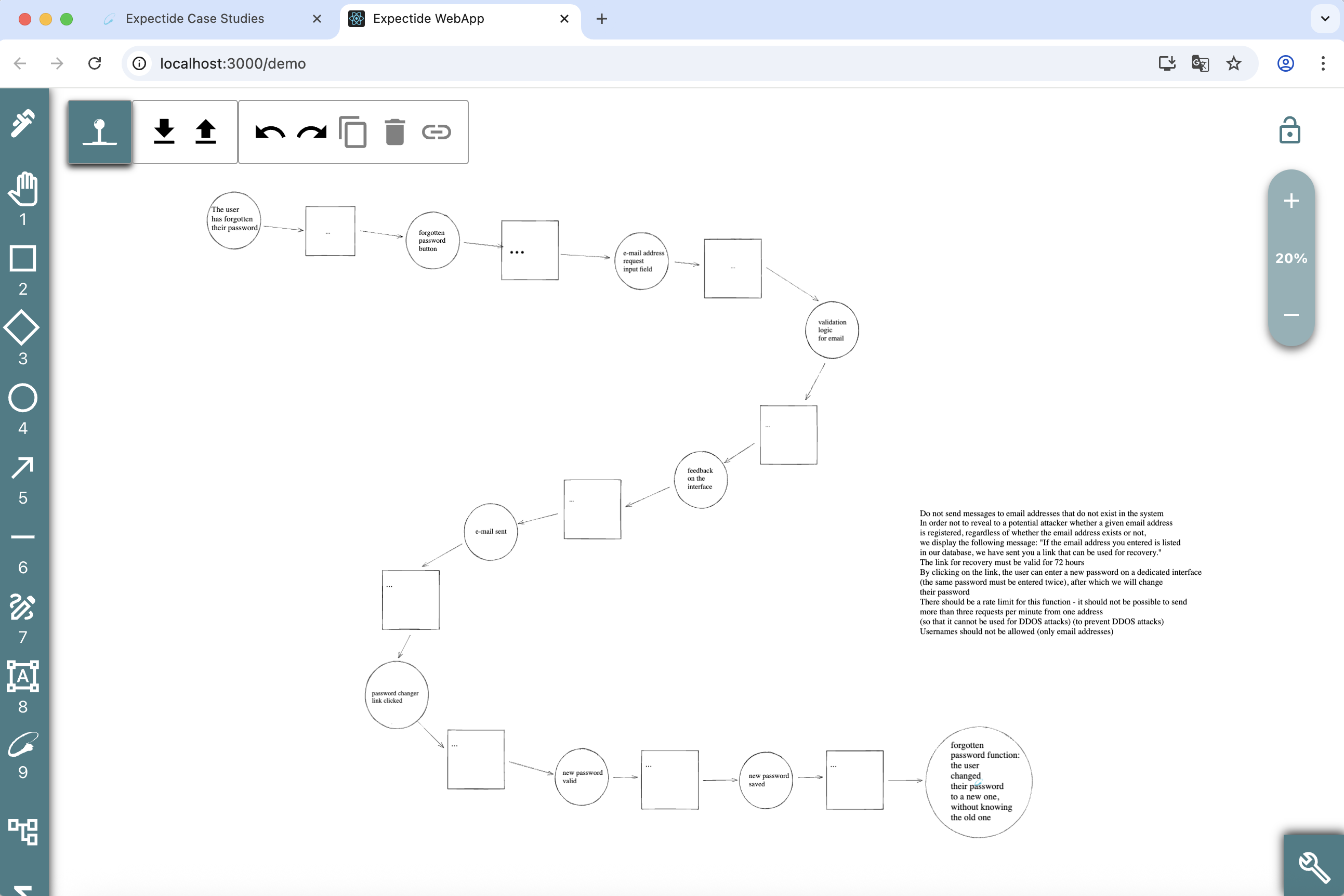
Task: Click the redo arrow
Action: (311, 132)
